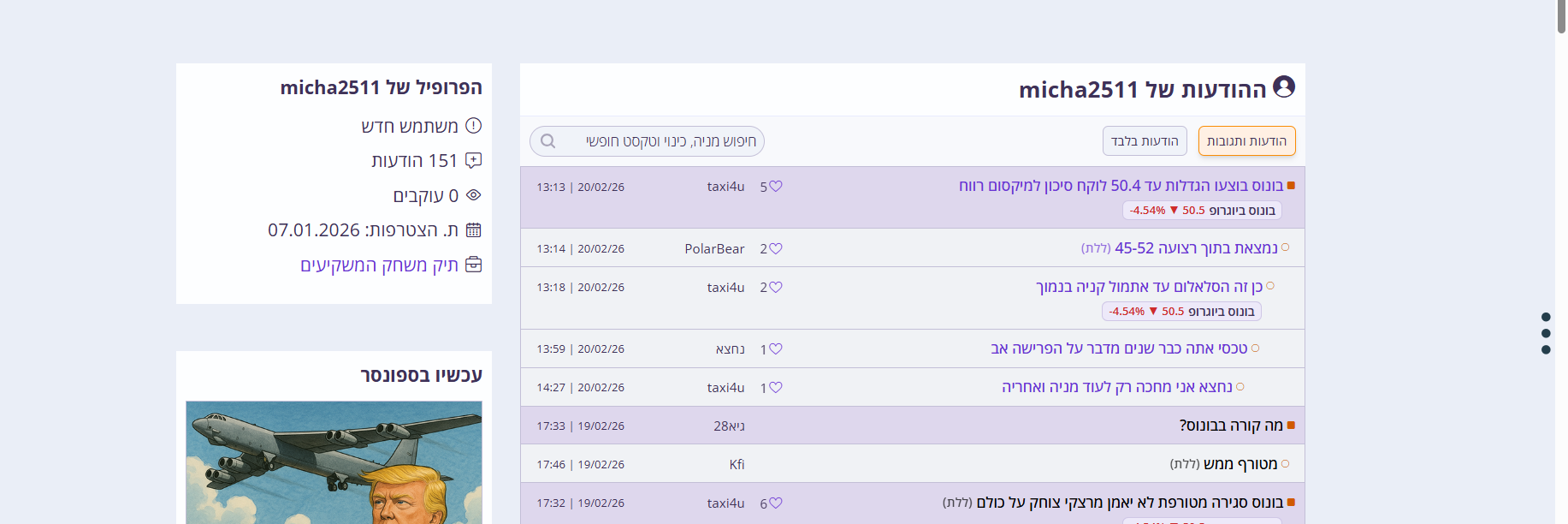Viewport: 1568px width, 524px height.
Task: Expand the '45-52 נמצאת בתוך רצועה' message
Action: tap(1195, 248)
